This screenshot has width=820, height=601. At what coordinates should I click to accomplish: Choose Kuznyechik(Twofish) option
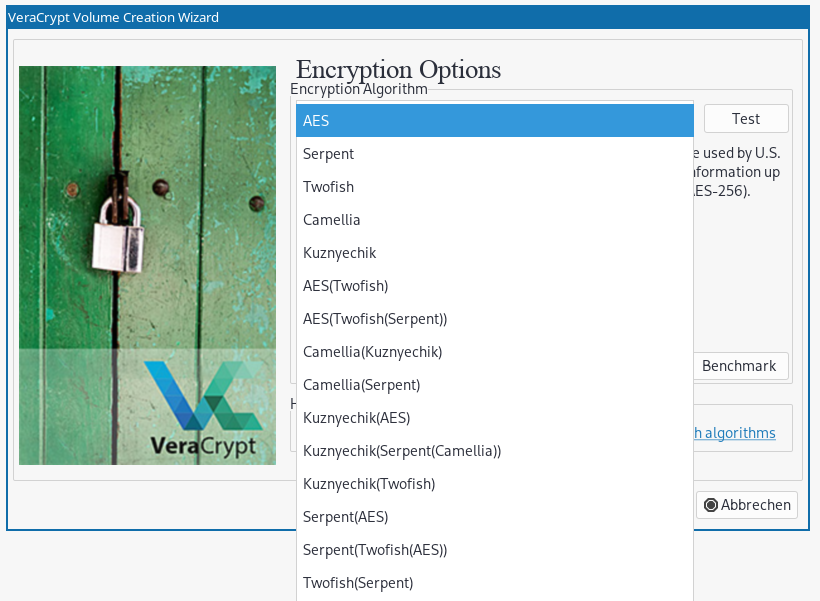click(495, 483)
